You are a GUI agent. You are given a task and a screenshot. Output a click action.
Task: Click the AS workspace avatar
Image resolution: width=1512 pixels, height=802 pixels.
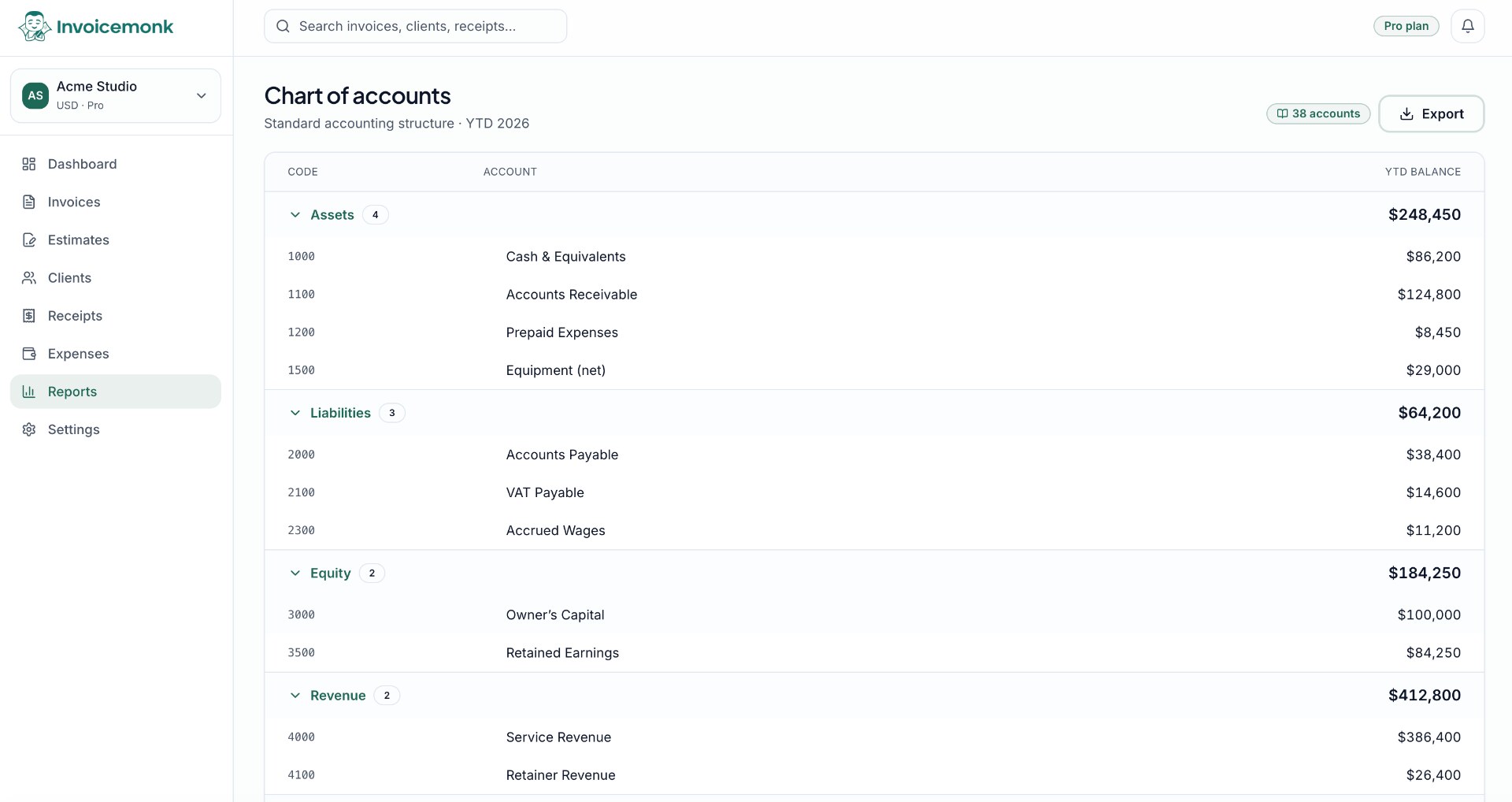click(x=35, y=95)
